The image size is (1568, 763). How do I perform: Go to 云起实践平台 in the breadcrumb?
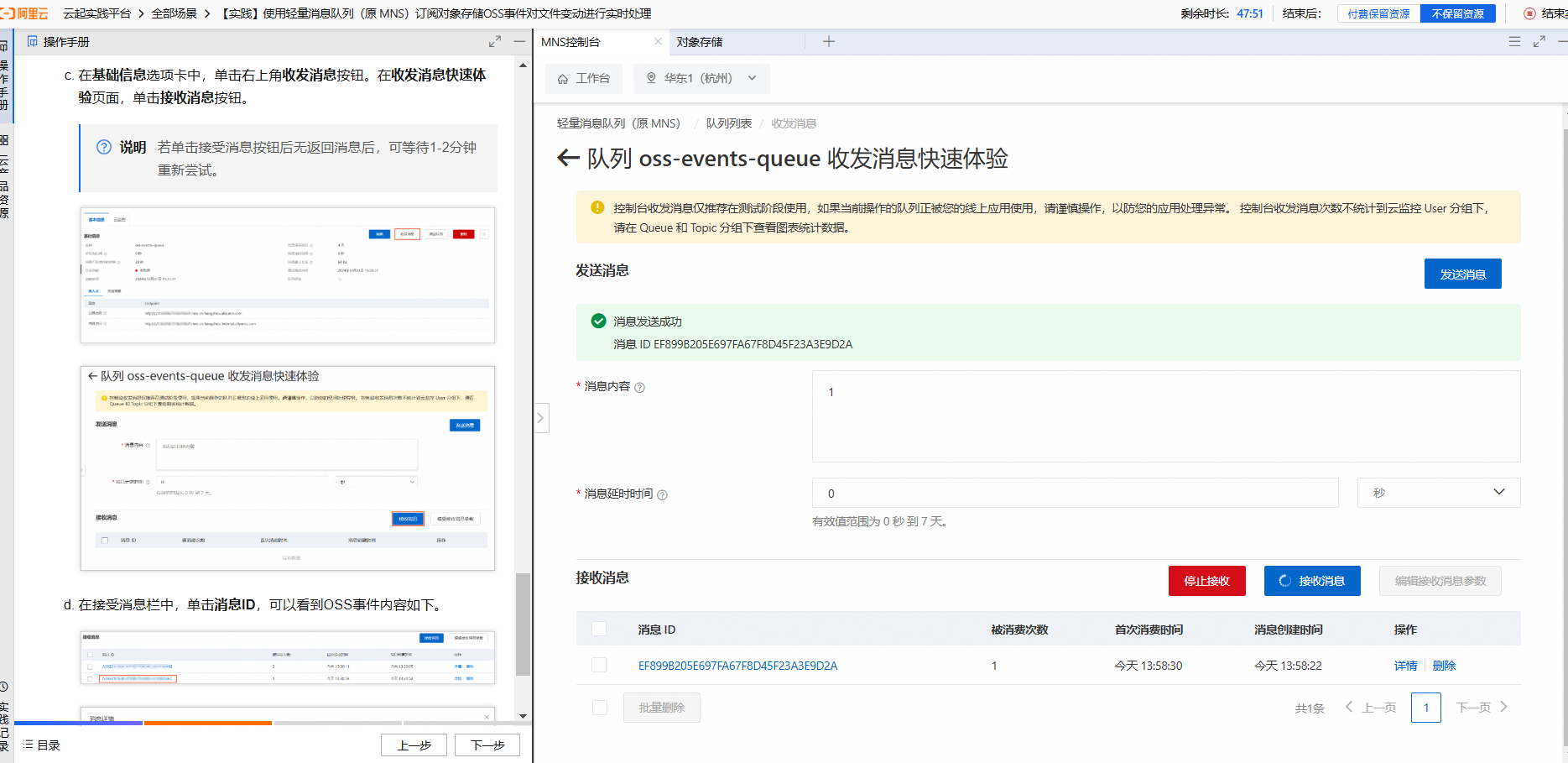click(97, 13)
